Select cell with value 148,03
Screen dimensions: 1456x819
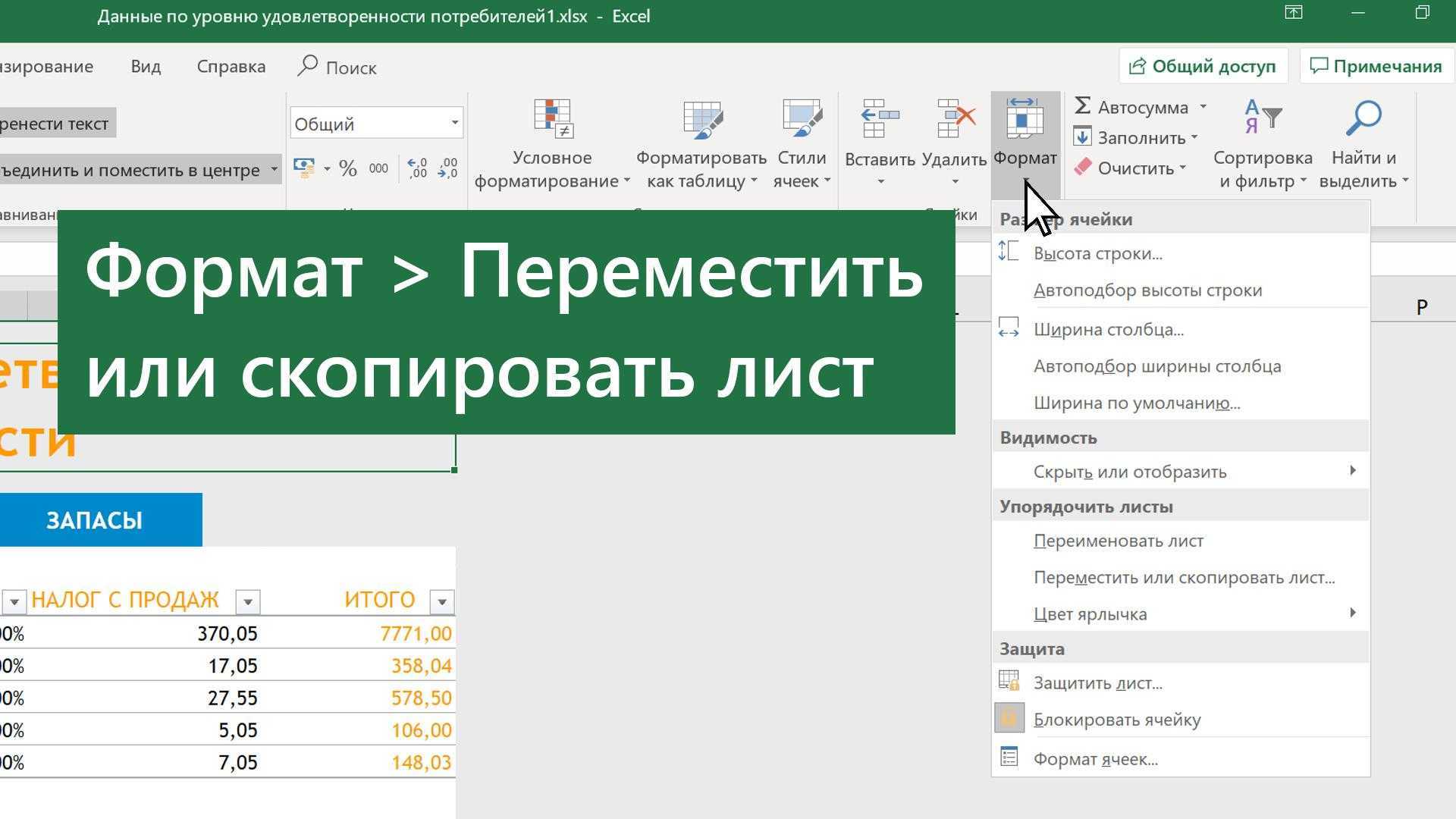click(421, 762)
